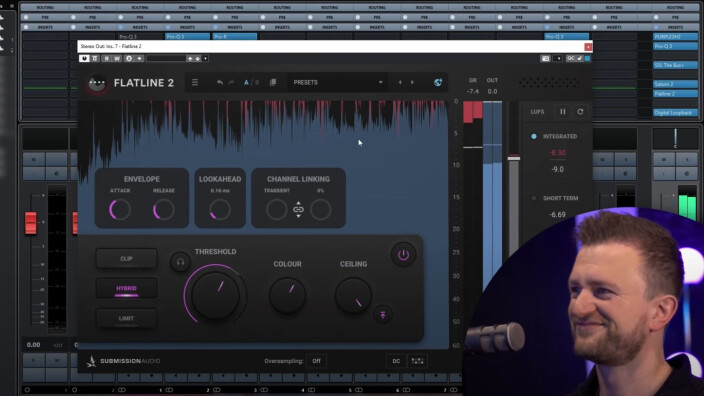Select LIMIT mode
Image resolution: width=704 pixels, height=396 pixels.
pos(127,318)
